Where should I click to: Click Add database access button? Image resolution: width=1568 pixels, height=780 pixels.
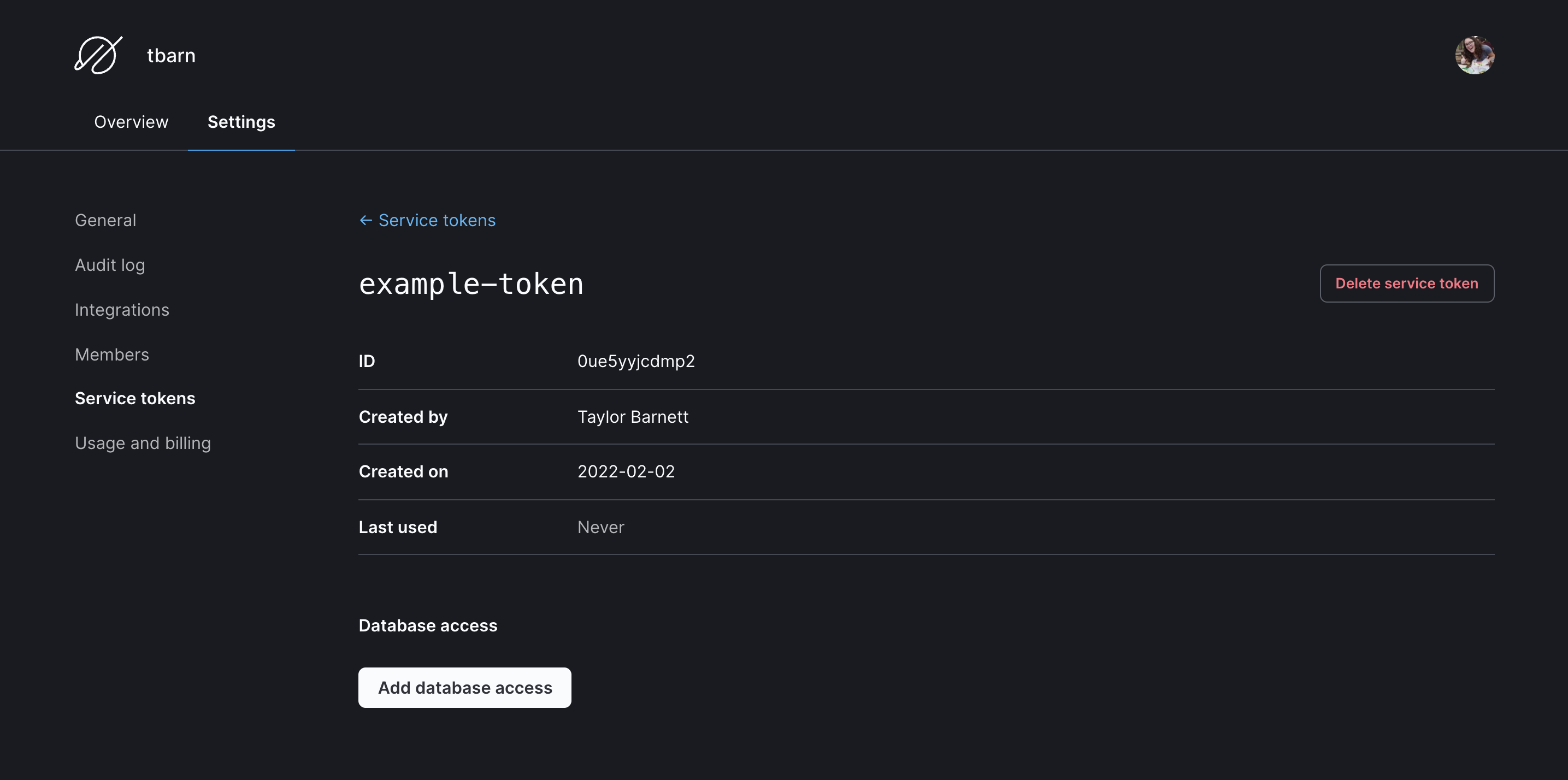(x=465, y=687)
